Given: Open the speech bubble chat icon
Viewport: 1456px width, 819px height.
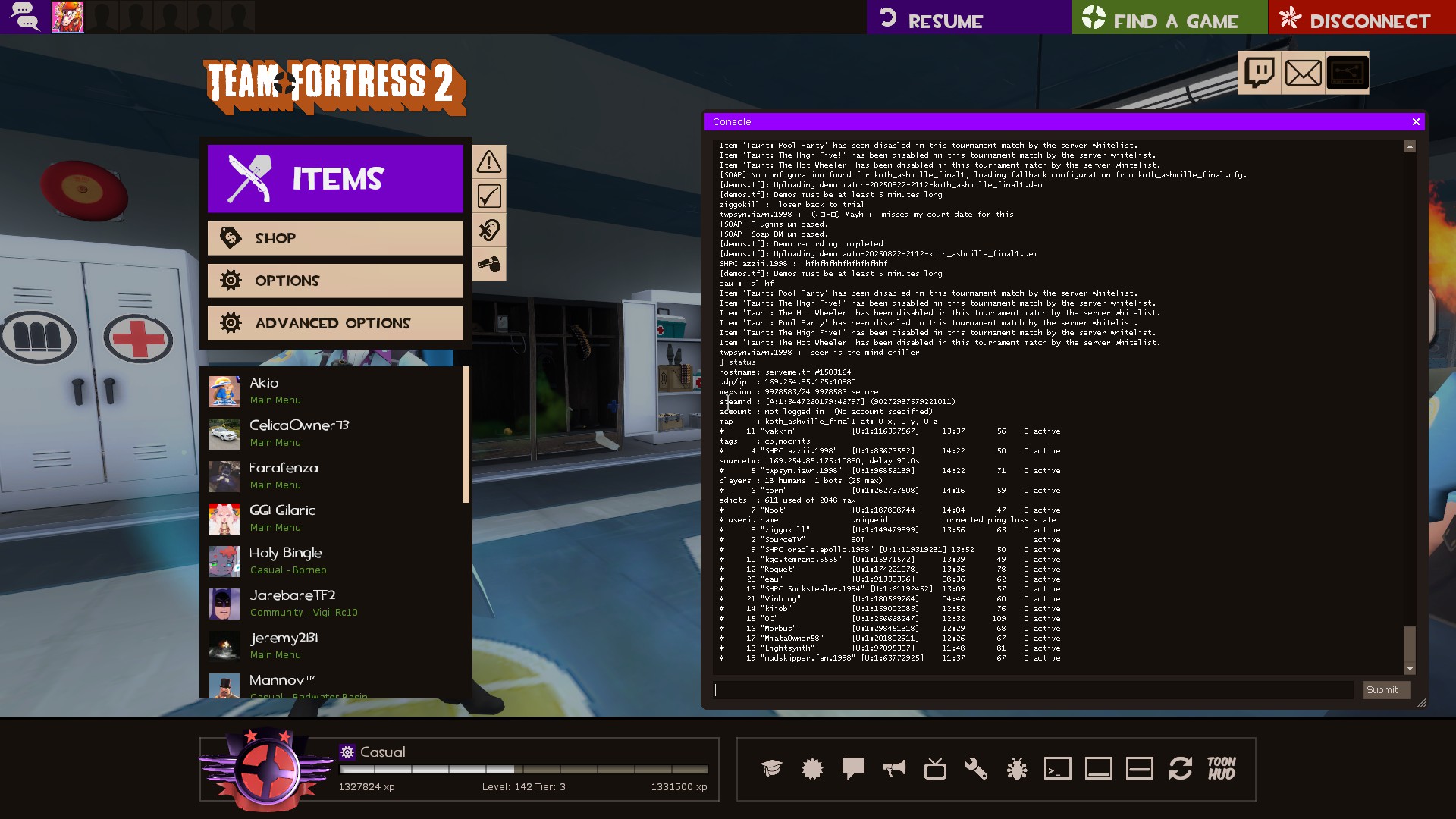Looking at the screenshot, I should pyautogui.click(x=853, y=769).
